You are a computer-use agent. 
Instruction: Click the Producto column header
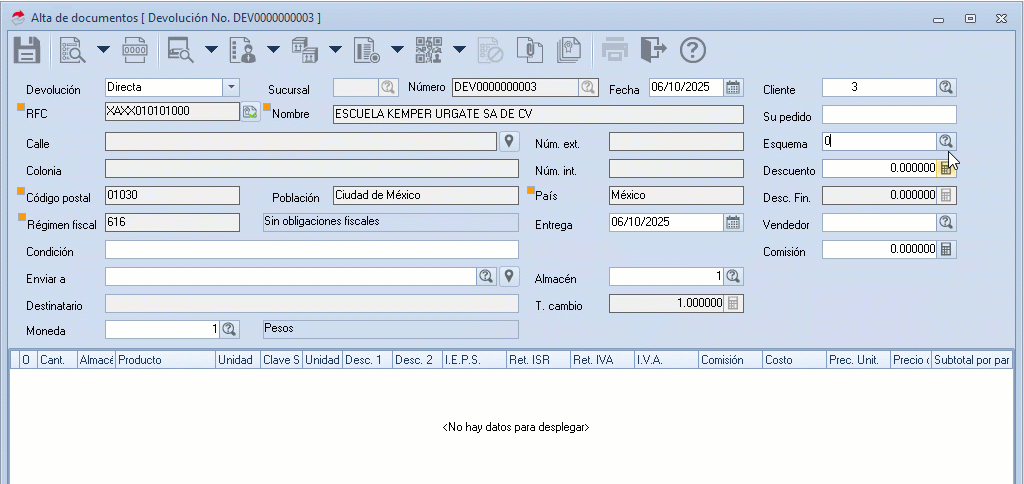tap(165, 359)
